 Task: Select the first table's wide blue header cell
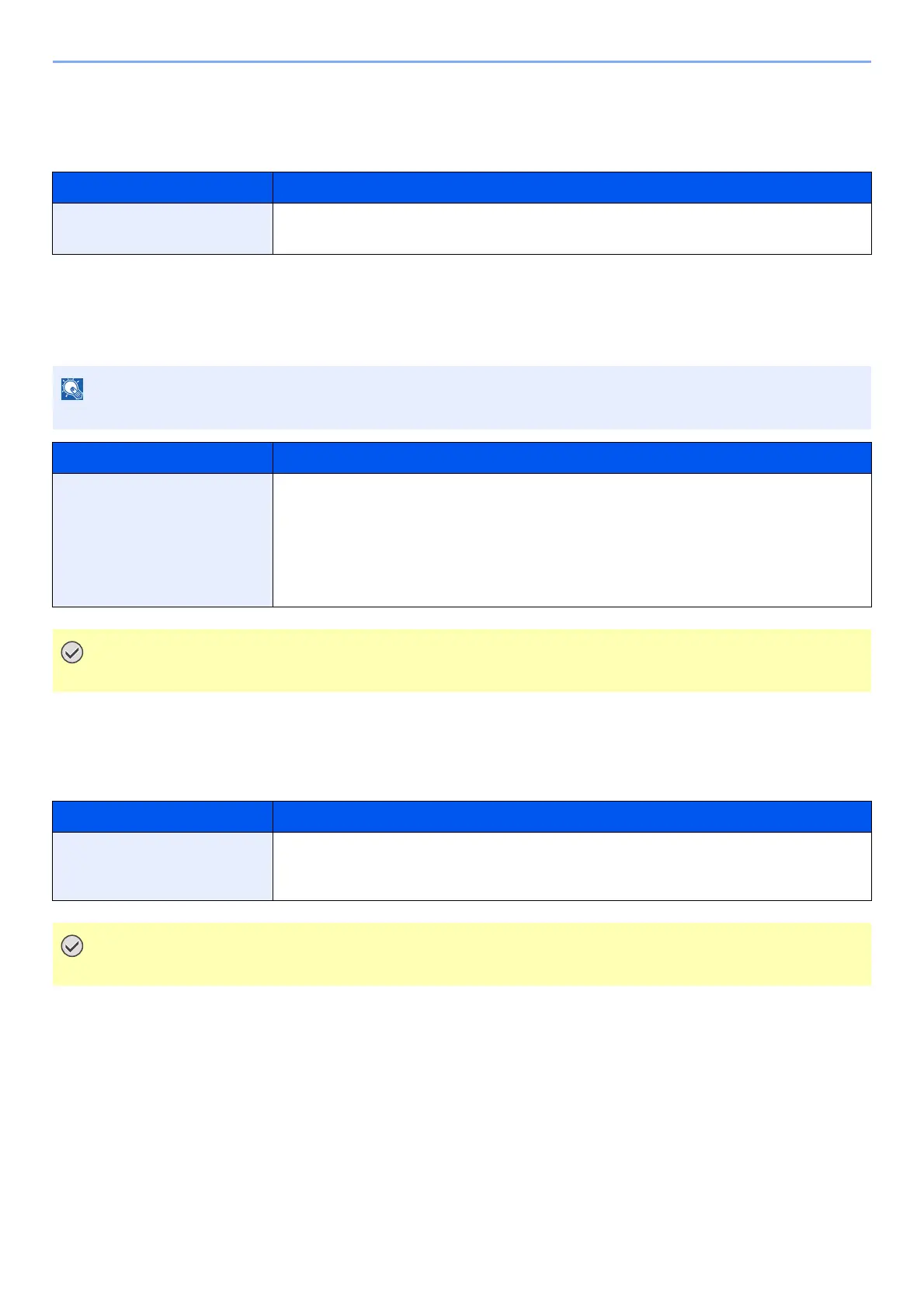tap(572, 187)
